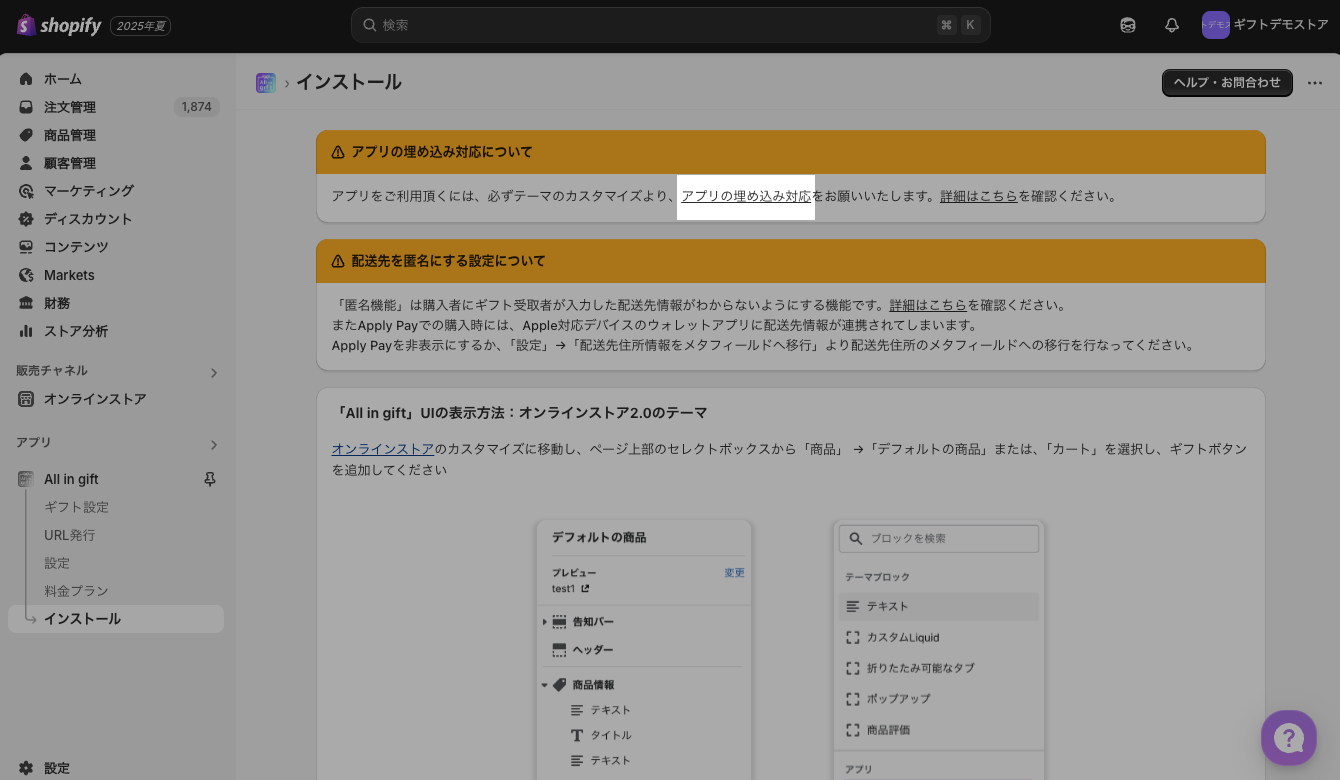
Task: Open the notifications bell
Action: (1172, 25)
